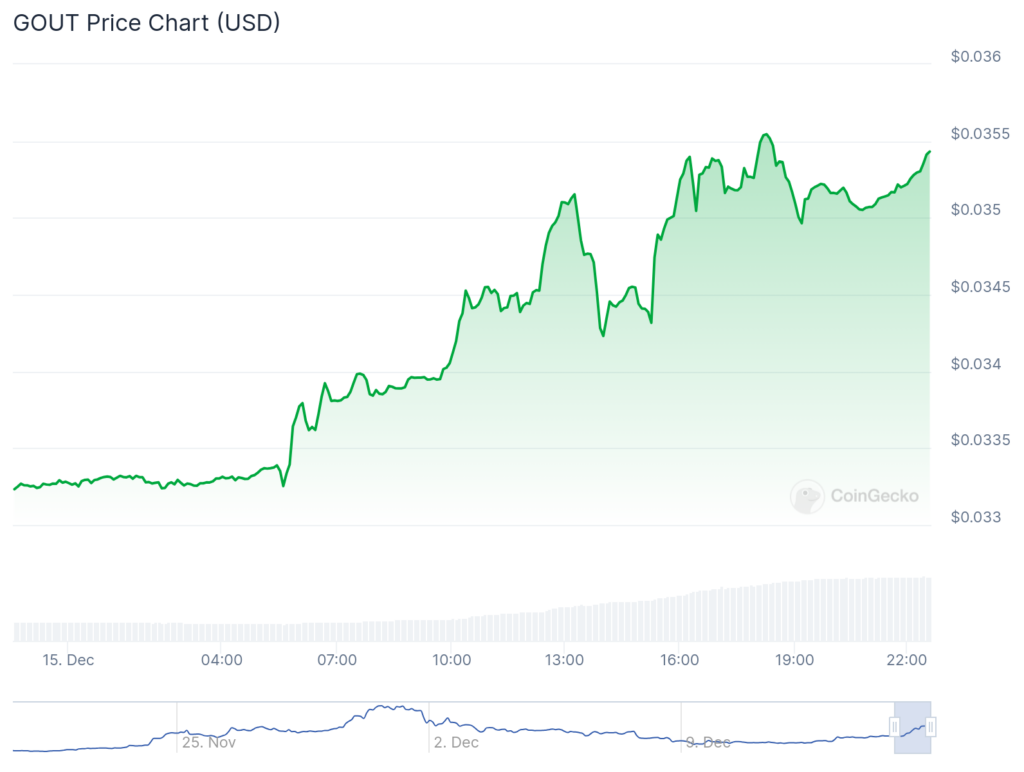This screenshot has height=772, width=1024.
Task: Click the 04:00 x-axis time label
Action: [221, 660]
